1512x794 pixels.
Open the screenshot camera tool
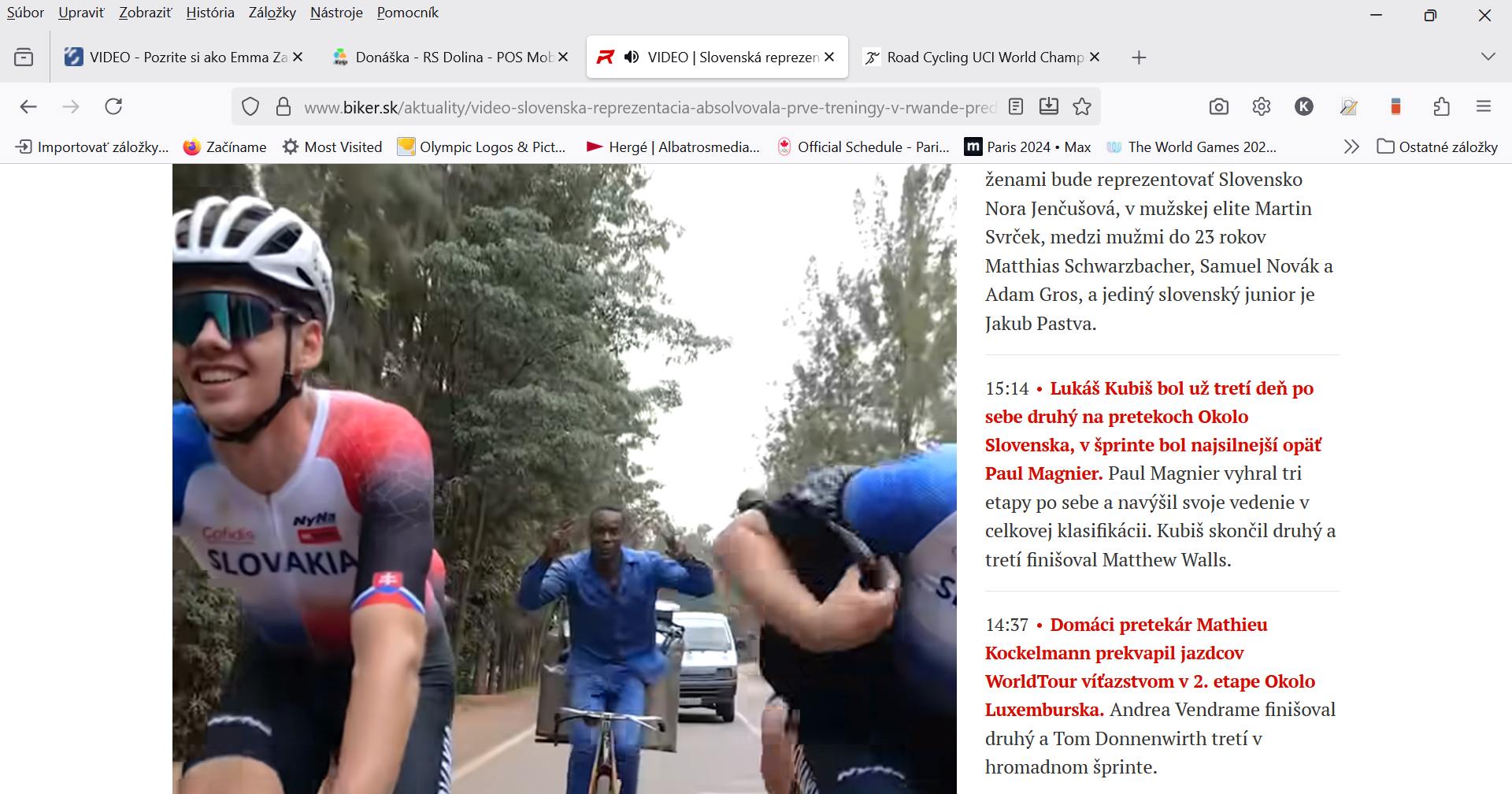tap(1218, 106)
